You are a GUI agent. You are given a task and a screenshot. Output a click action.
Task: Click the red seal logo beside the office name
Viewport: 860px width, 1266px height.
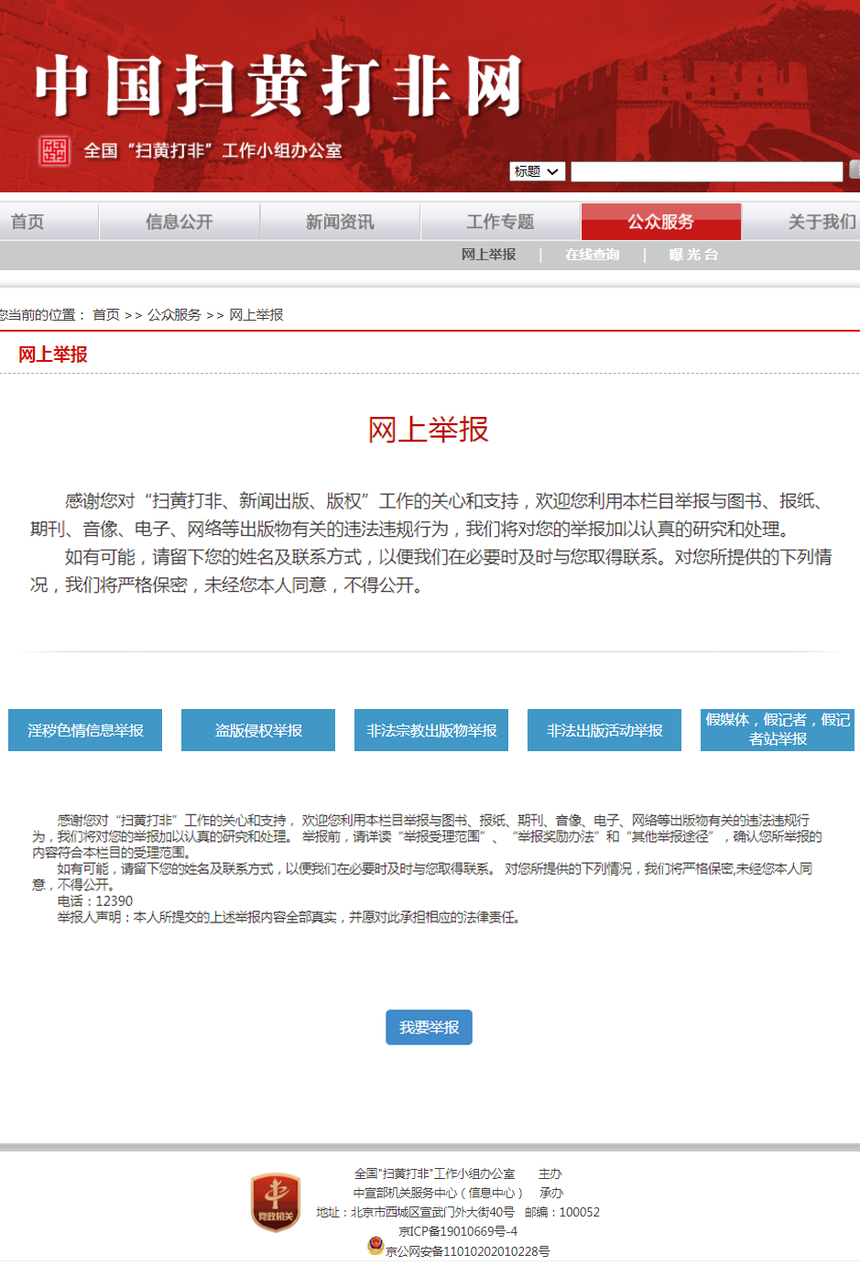click(54, 151)
